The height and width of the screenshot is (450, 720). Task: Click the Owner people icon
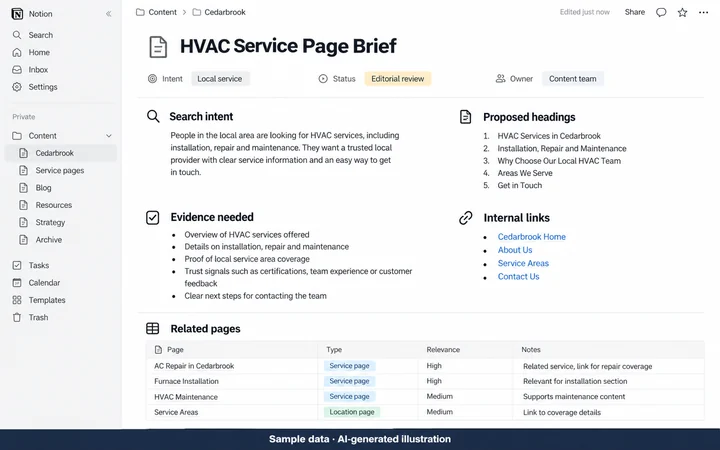click(500, 79)
